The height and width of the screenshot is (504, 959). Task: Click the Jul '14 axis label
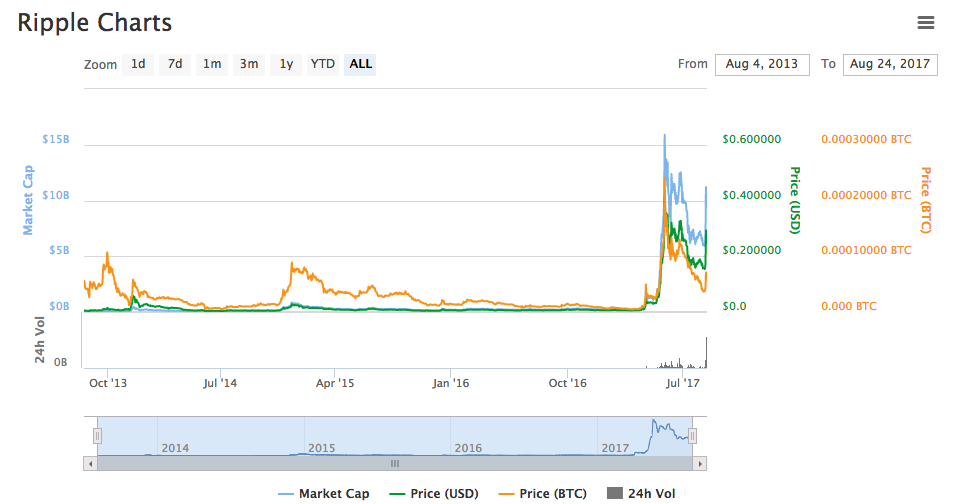click(220, 384)
